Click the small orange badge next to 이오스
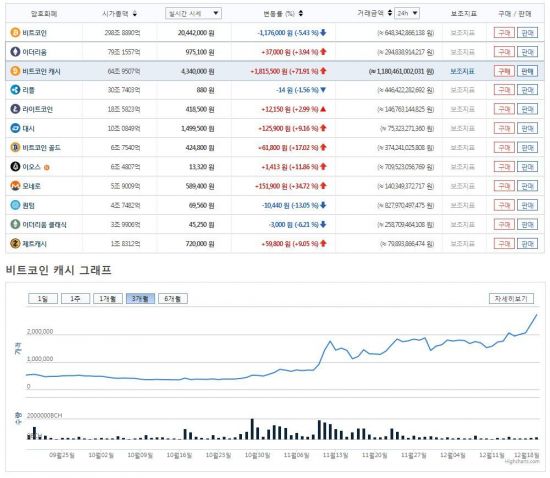Screen dimensions: 550x478 pyautogui.click(x=46, y=167)
